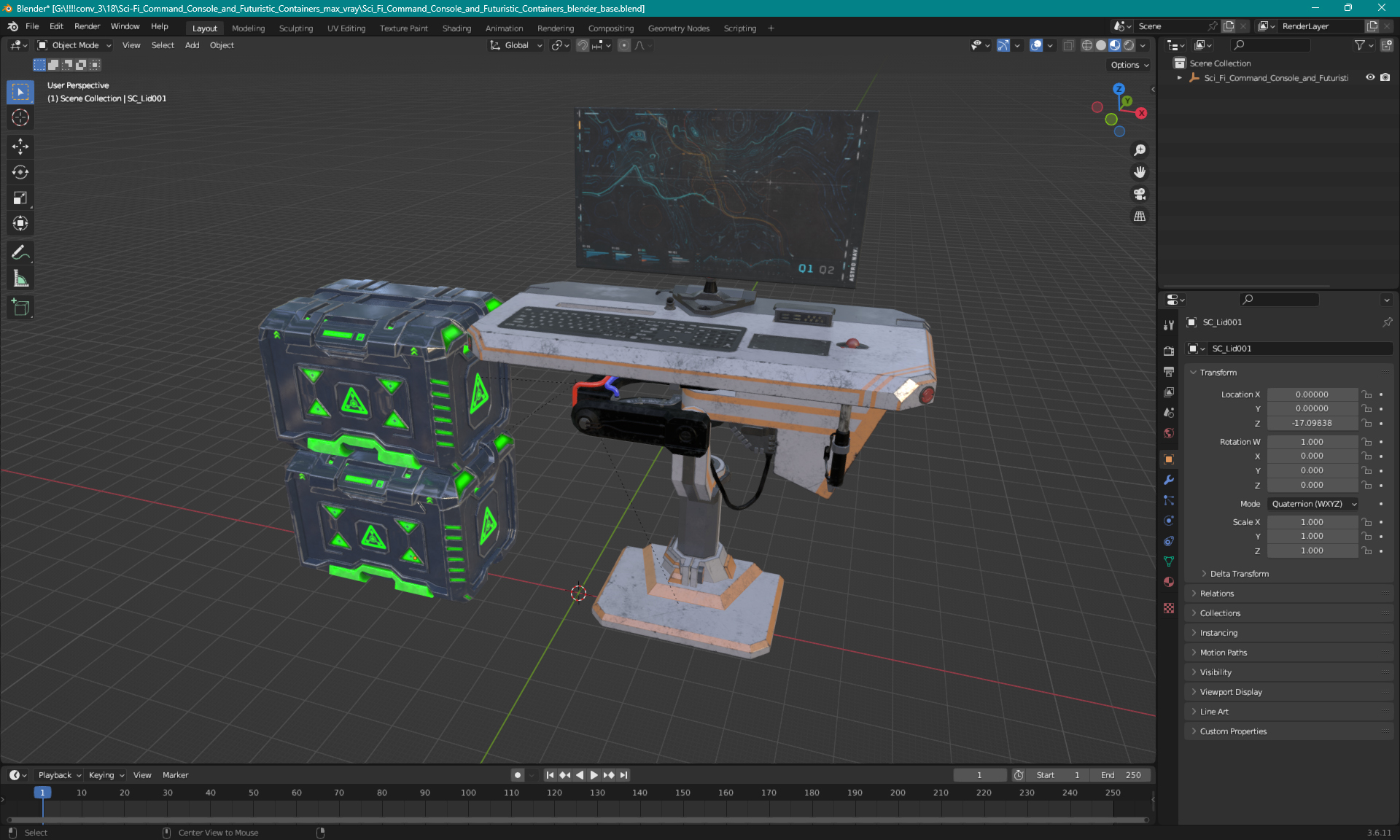
Task: Toggle Scale Z lock icon
Action: click(1367, 551)
